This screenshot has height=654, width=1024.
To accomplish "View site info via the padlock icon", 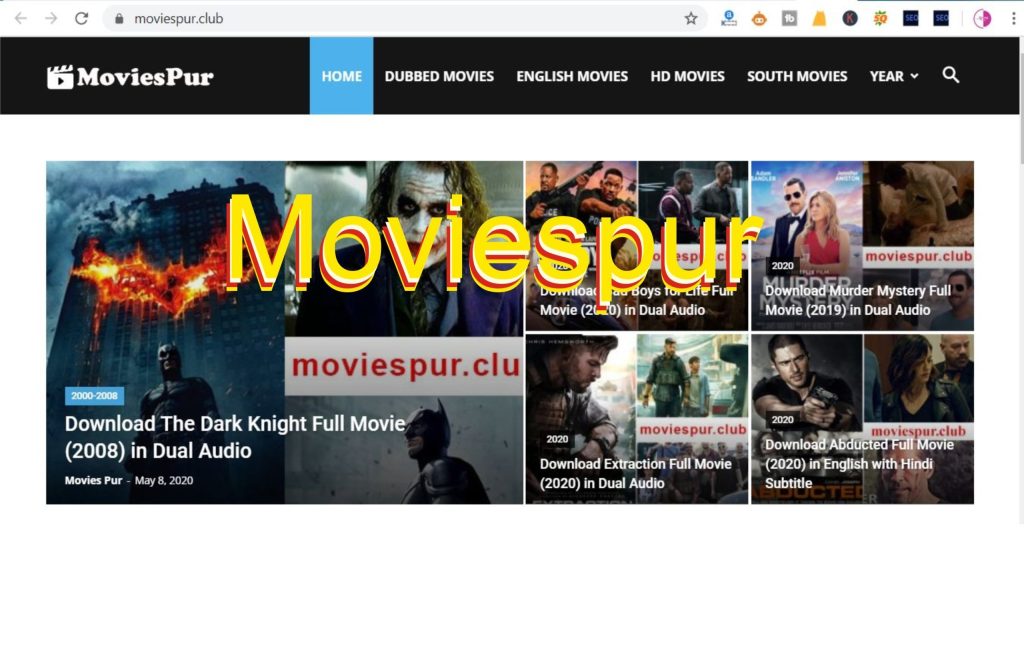I will point(119,19).
